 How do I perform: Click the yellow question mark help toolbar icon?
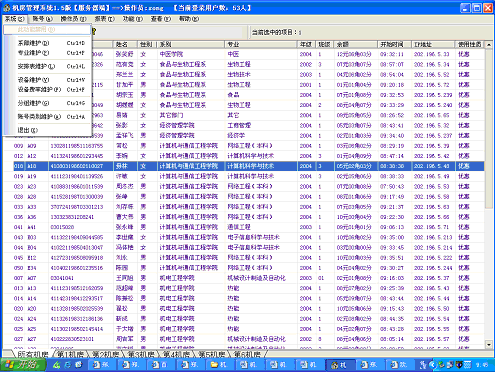tap(94, 32)
